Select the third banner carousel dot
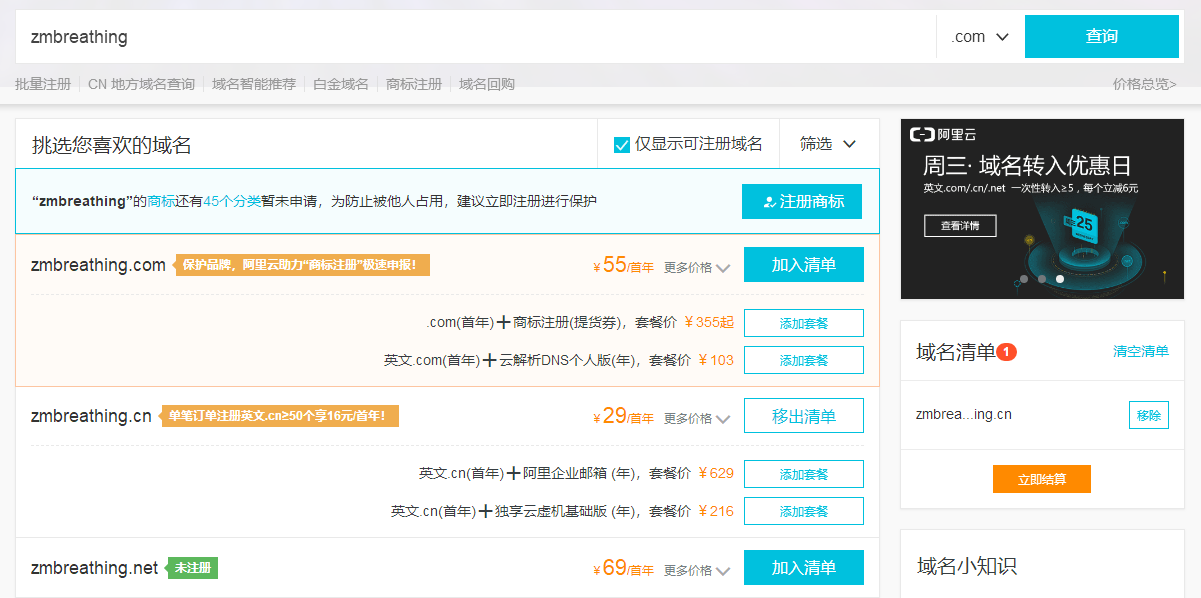 pos(1060,279)
